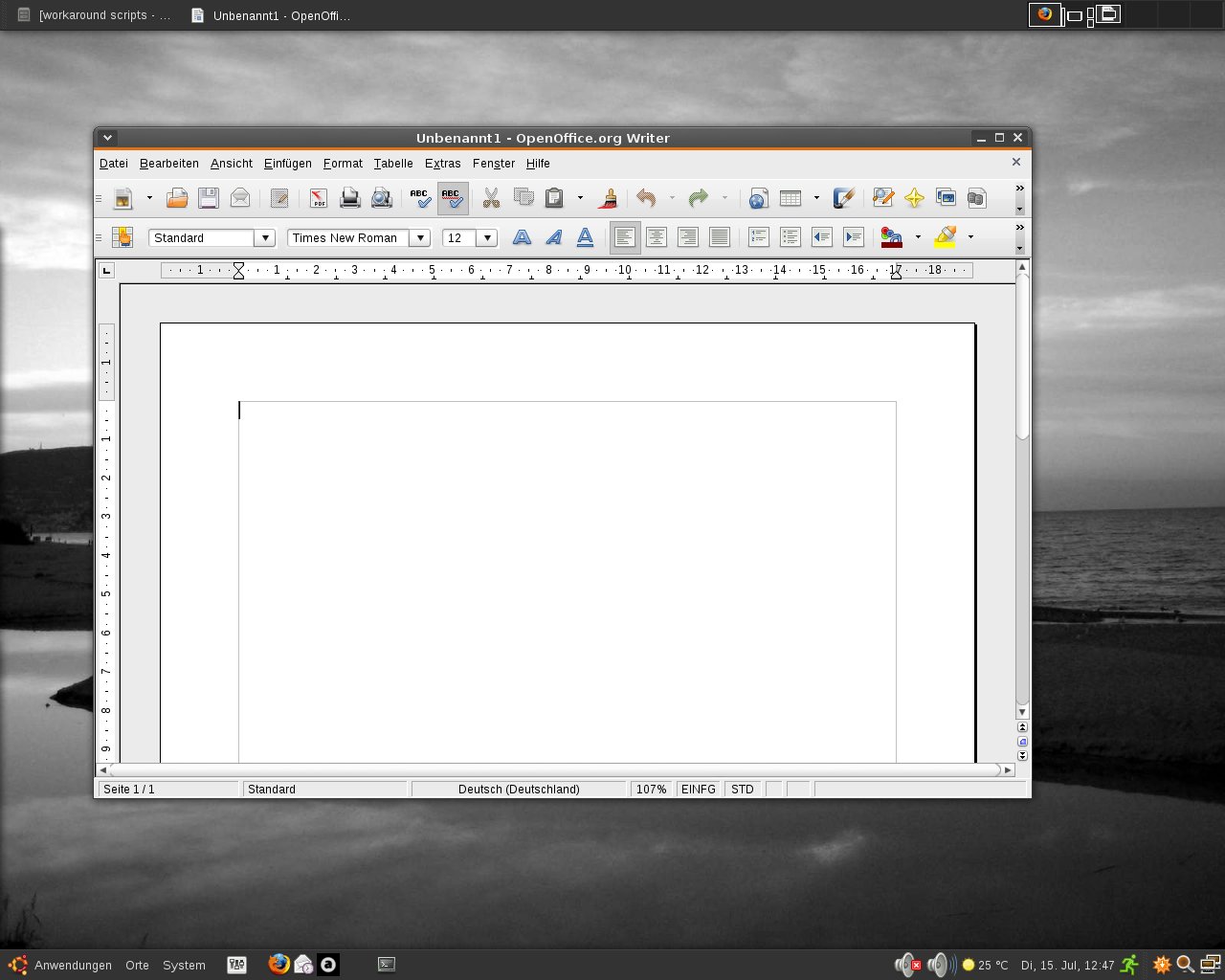Center the paragraph text
Image resolution: width=1225 pixels, height=980 pixels.
click(657, 237)
